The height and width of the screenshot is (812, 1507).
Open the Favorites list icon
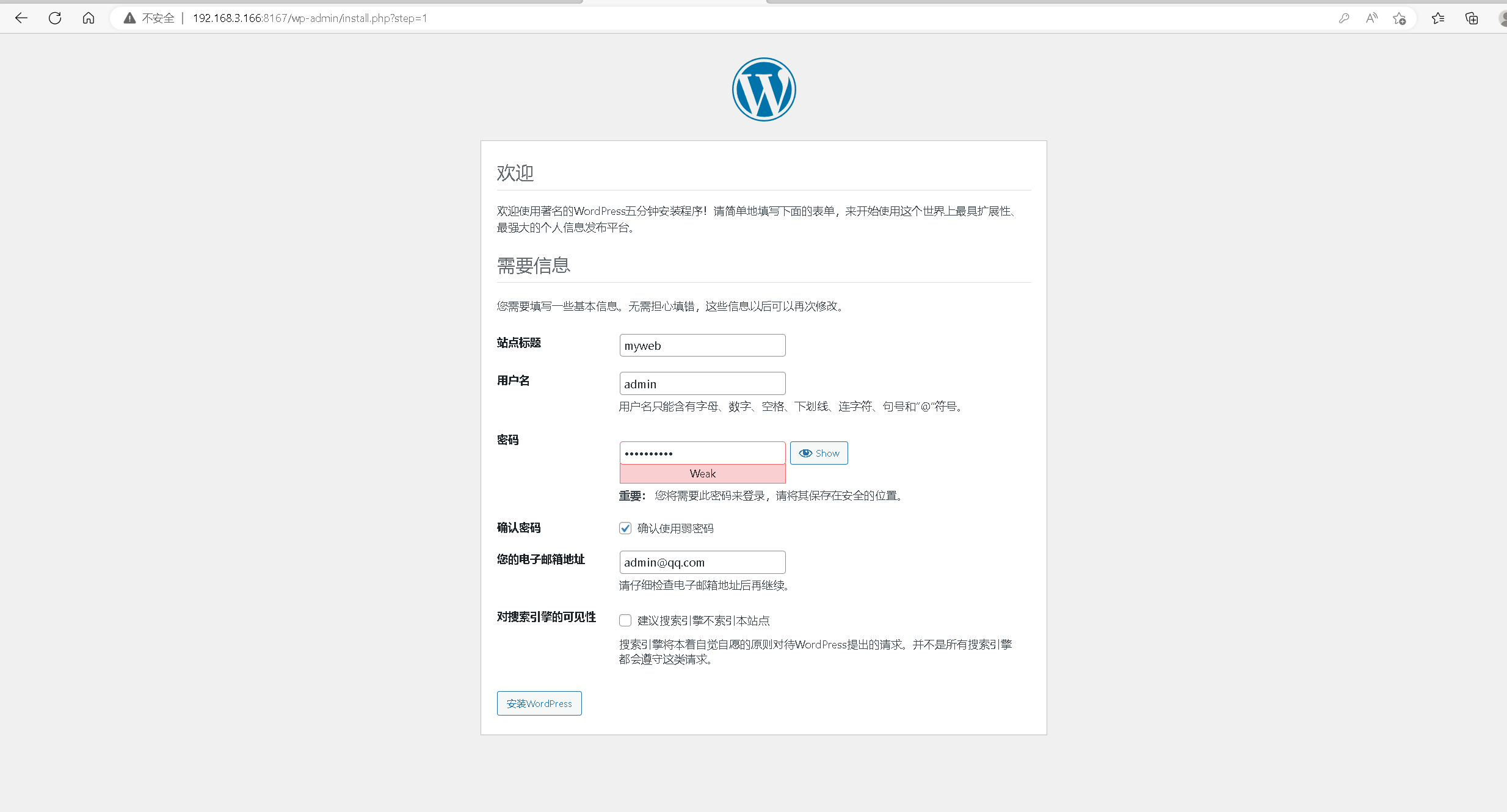coord(1438,18)
